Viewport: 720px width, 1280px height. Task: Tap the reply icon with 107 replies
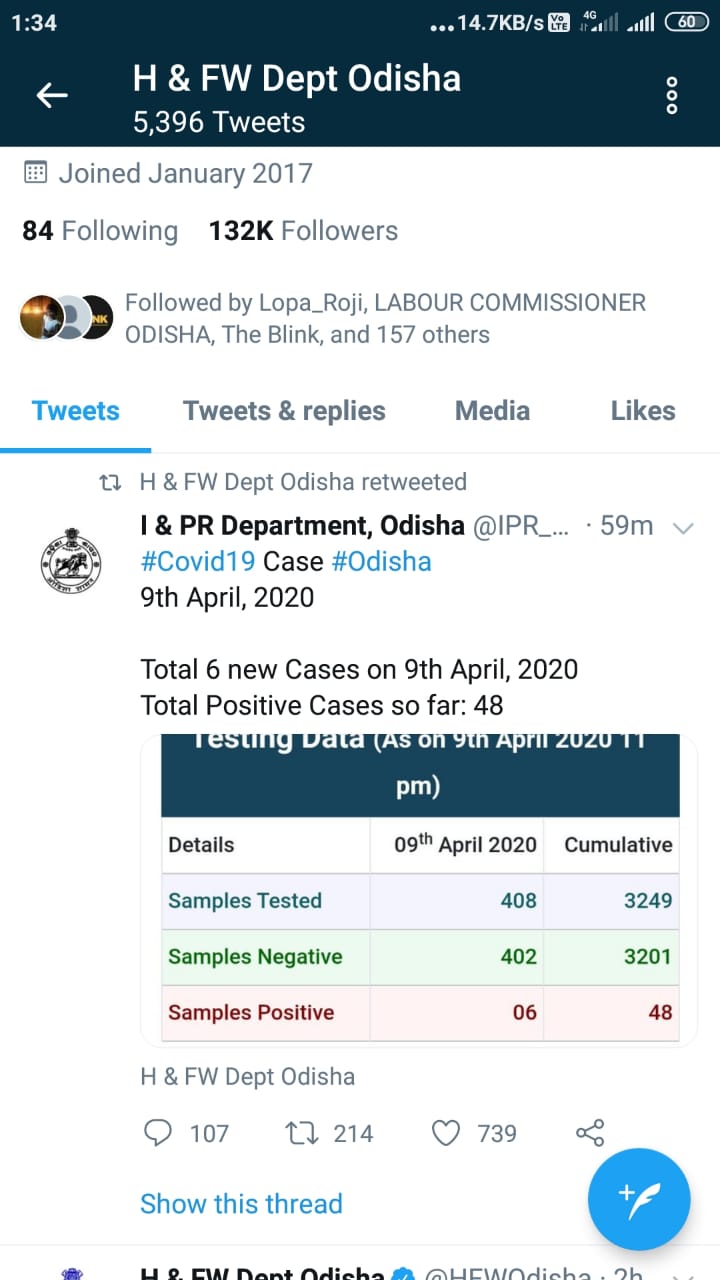tap(159, 1133)
